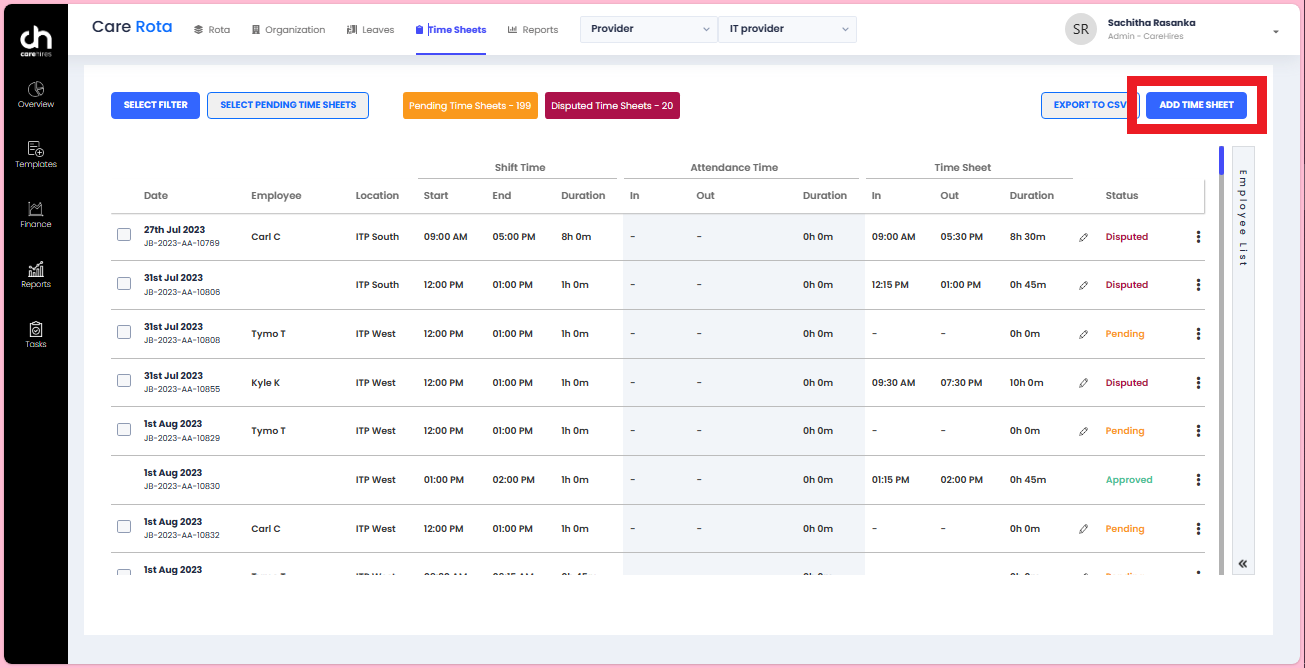Screen dimensions: 1305x668
Task: Open the user account dropdown arrow
Action: (1276, 32)
